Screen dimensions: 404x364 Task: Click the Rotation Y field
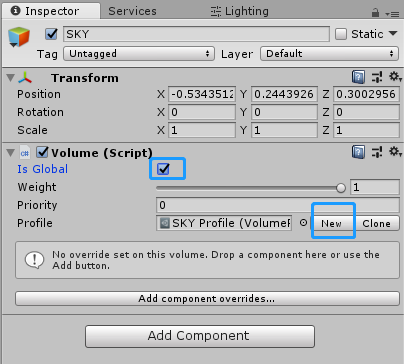(284, 112)
